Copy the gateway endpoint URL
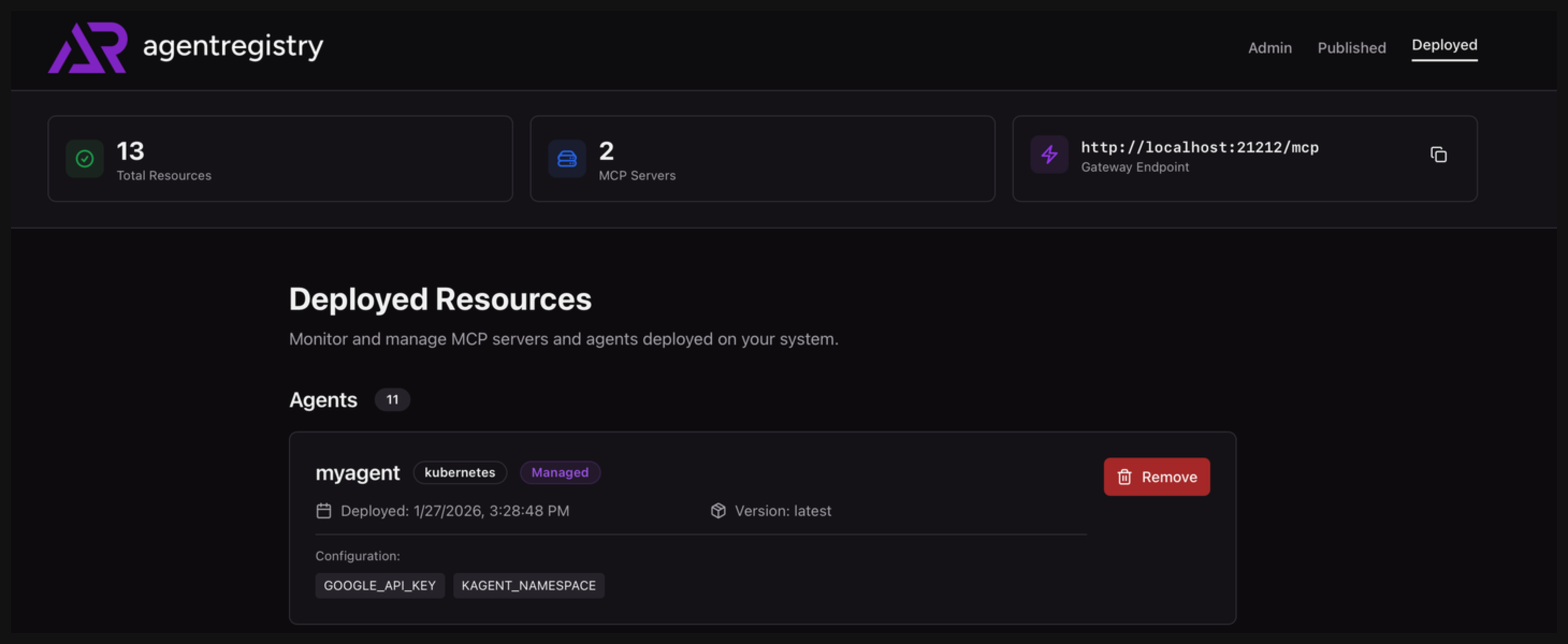 pyautogui.click(x=1438, y=155)
